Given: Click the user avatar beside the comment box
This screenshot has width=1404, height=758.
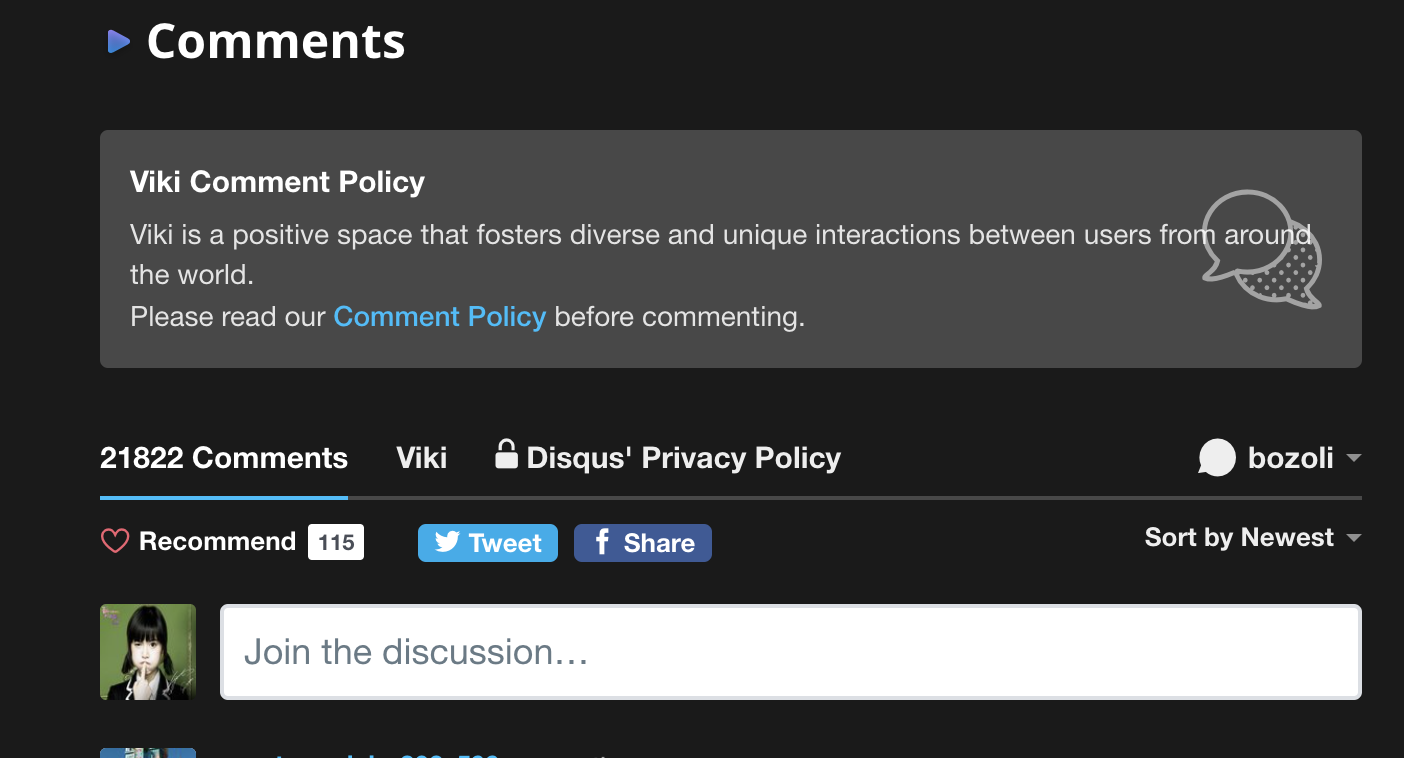Looking at the screenshot, I should [148, 652].
